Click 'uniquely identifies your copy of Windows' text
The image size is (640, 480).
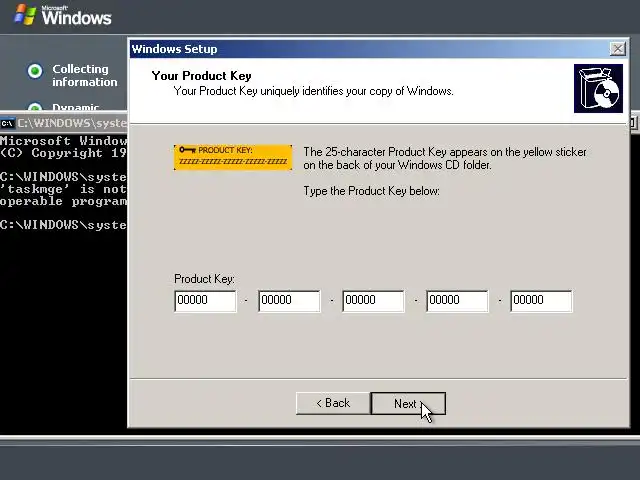[x=357, y=91]
